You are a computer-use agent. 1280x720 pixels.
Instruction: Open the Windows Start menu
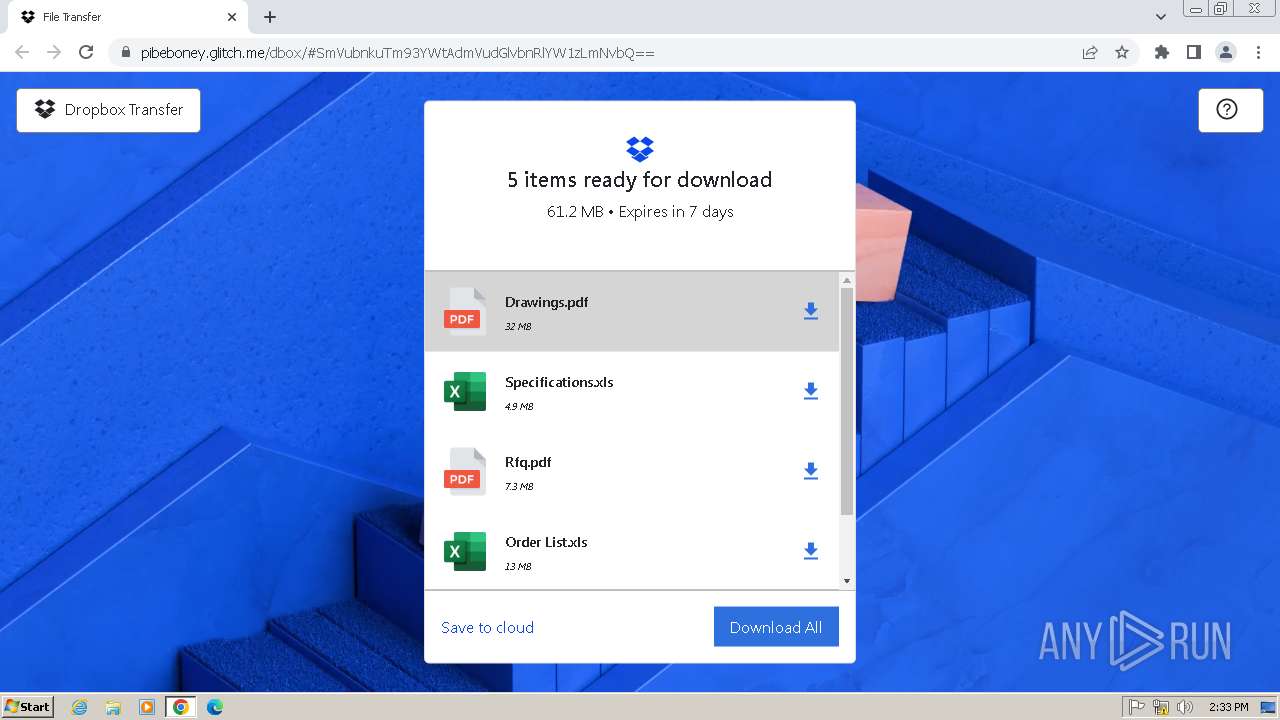tap(28, 707)
